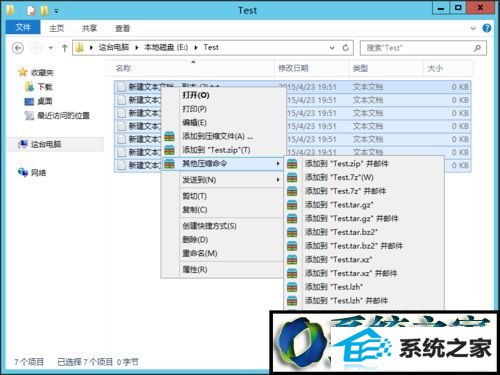Select 添加到 "Test.tar.gz" submenu entry
This screenshot has width=500, height=375.
[x=364, y=205]
